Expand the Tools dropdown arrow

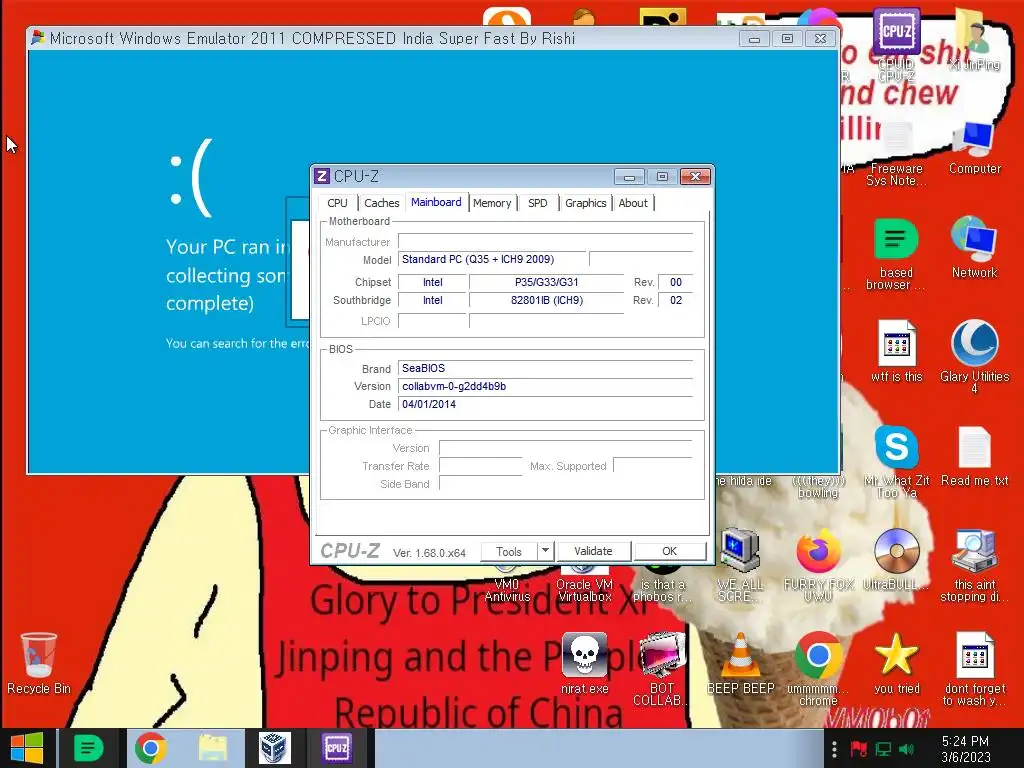[545, 551]
